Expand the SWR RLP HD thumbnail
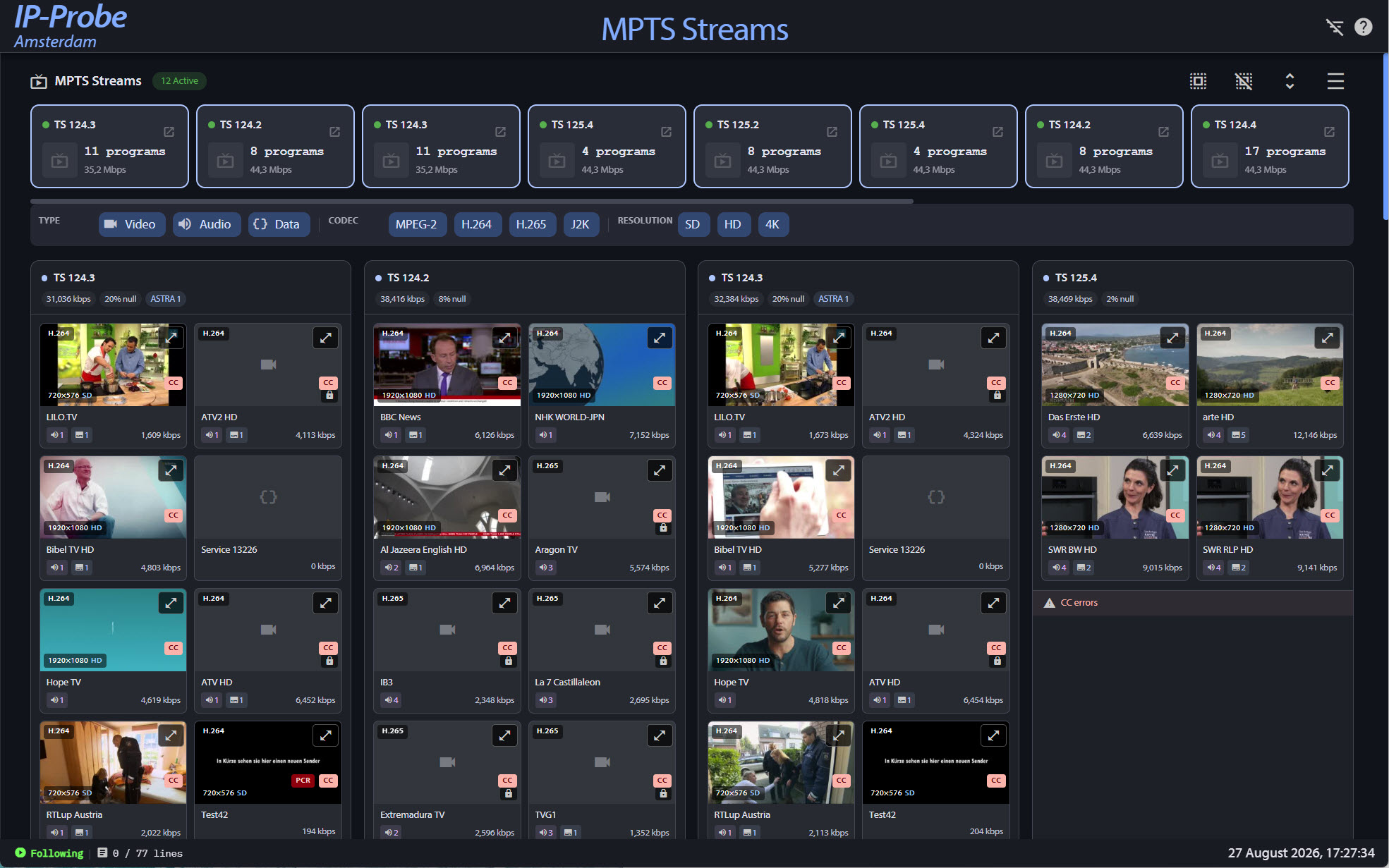 coord(1328,470)
